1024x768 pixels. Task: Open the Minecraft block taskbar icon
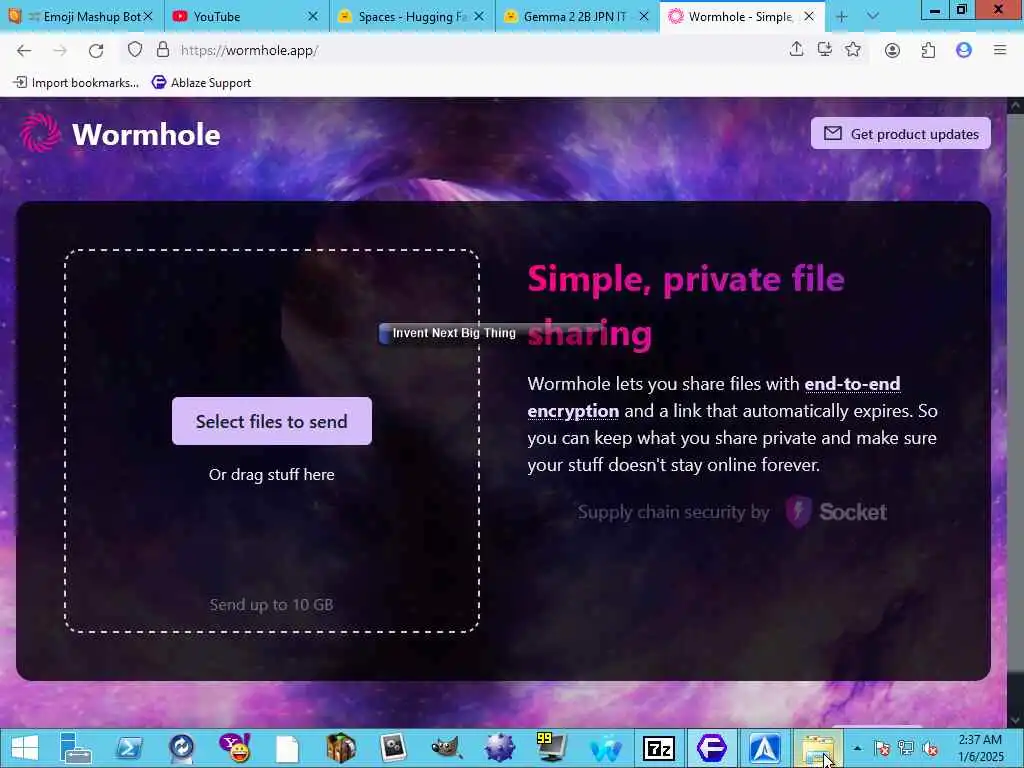click(341, 748)
